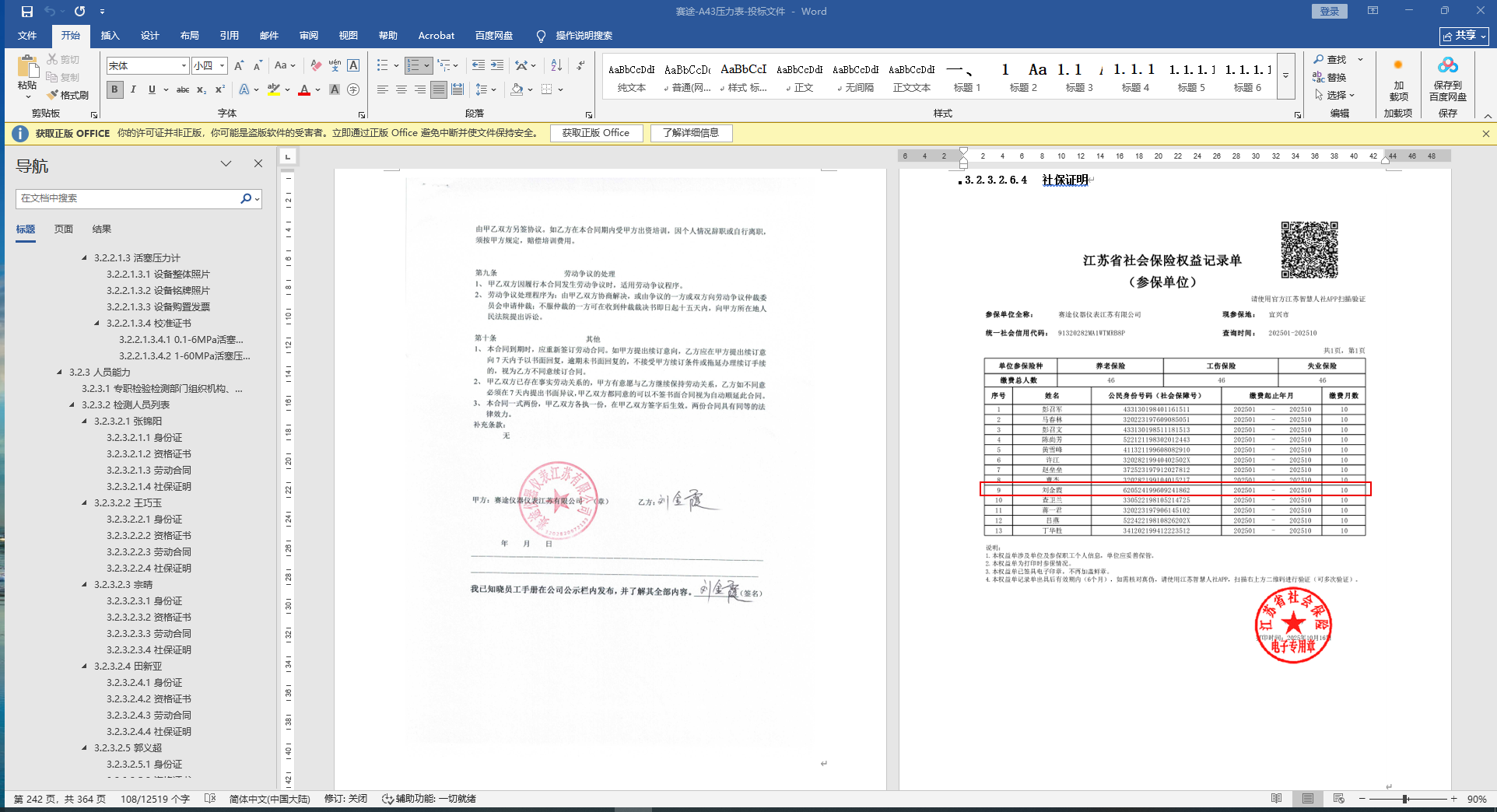Click the Save icon in the quick access toolbar
The width and height of the screenshot is (1497, 812).
pos(26,12)
